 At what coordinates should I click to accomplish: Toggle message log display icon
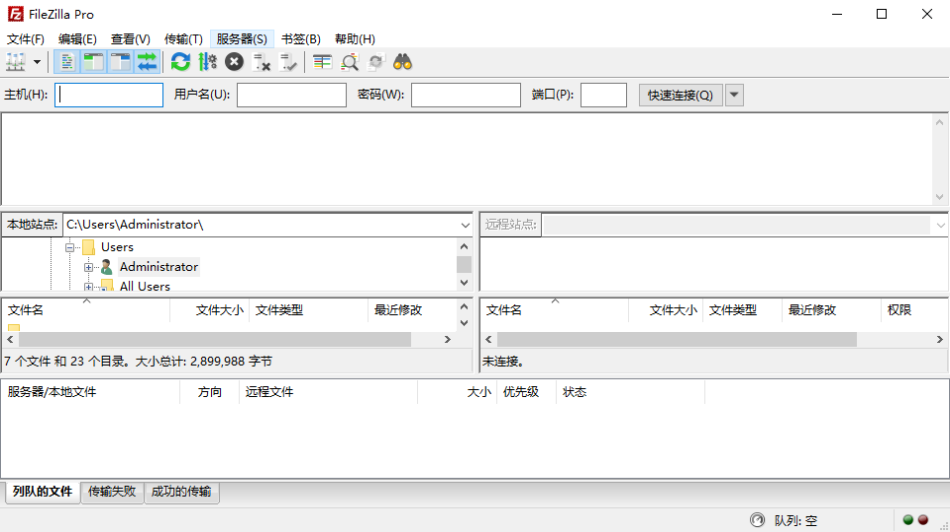(67, 62)
